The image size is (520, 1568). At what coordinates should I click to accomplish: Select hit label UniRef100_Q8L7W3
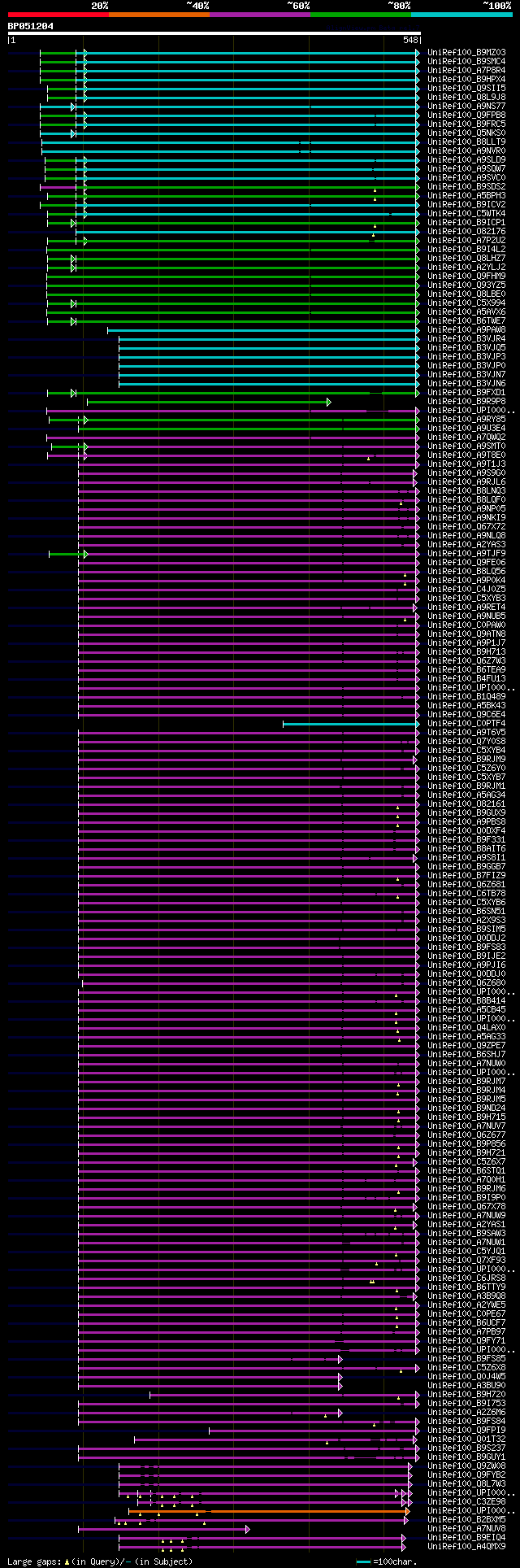466,1483
